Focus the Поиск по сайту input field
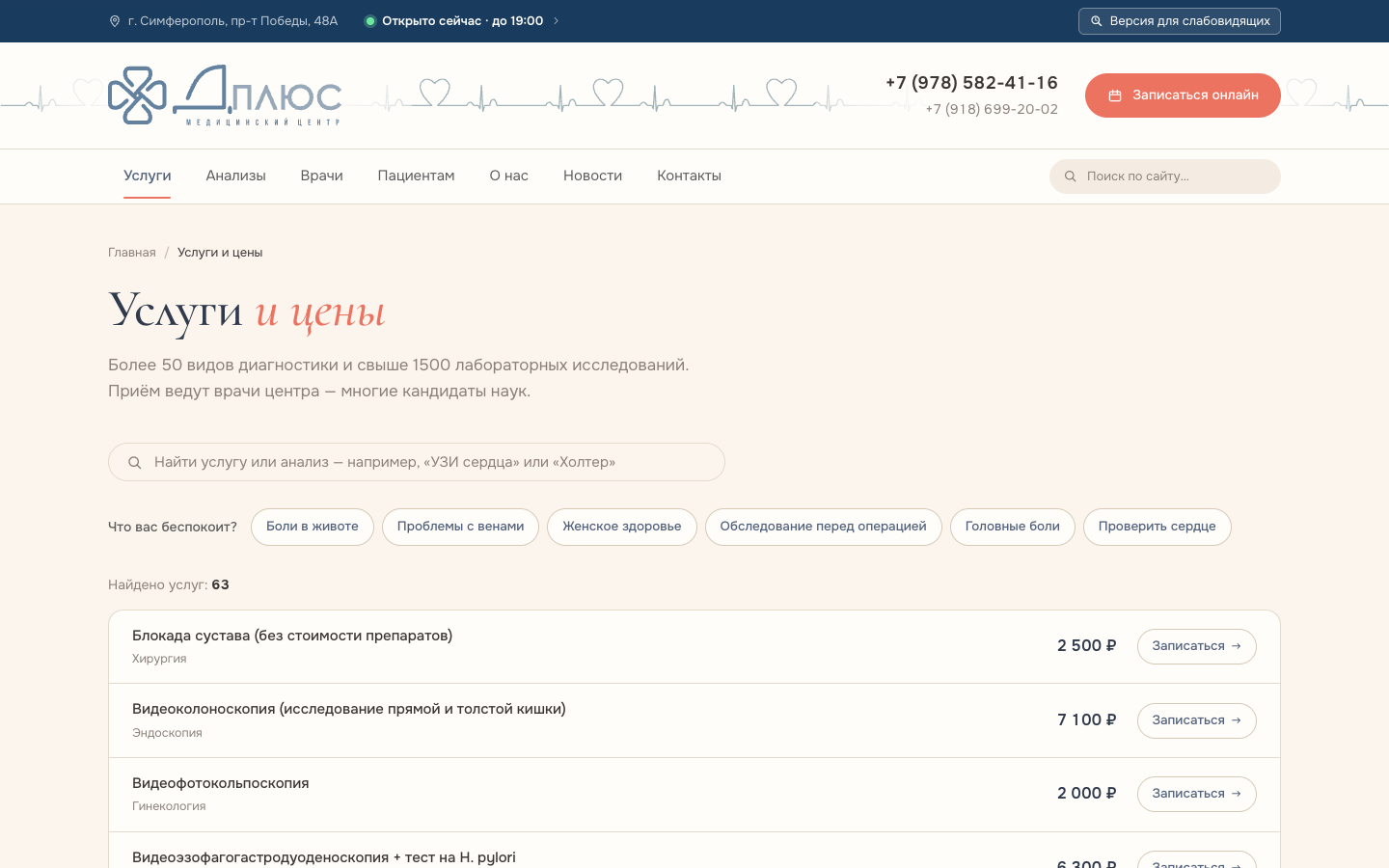The height and width of the screenshot is (868, 1389). [1164, 176]
